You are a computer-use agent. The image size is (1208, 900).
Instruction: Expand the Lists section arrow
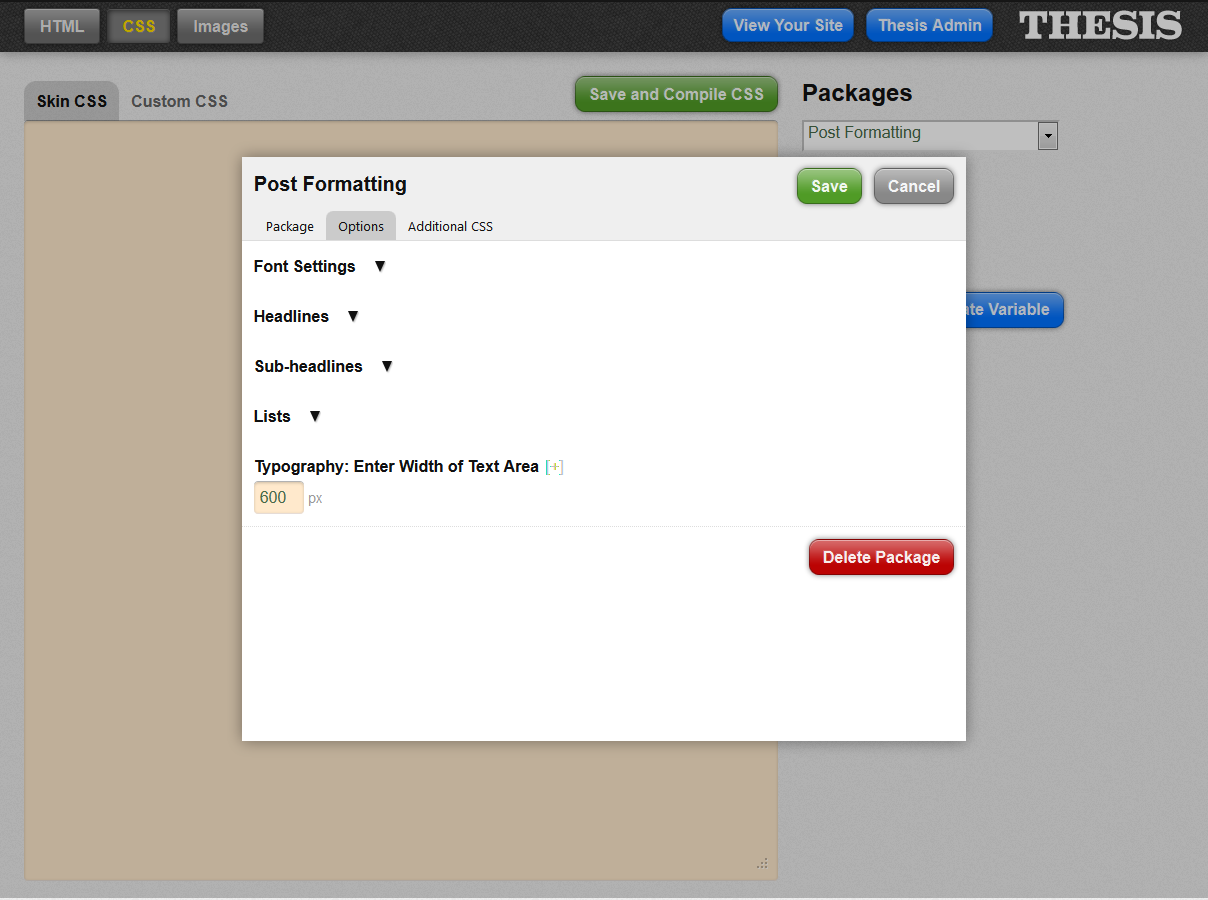(314, 416)
